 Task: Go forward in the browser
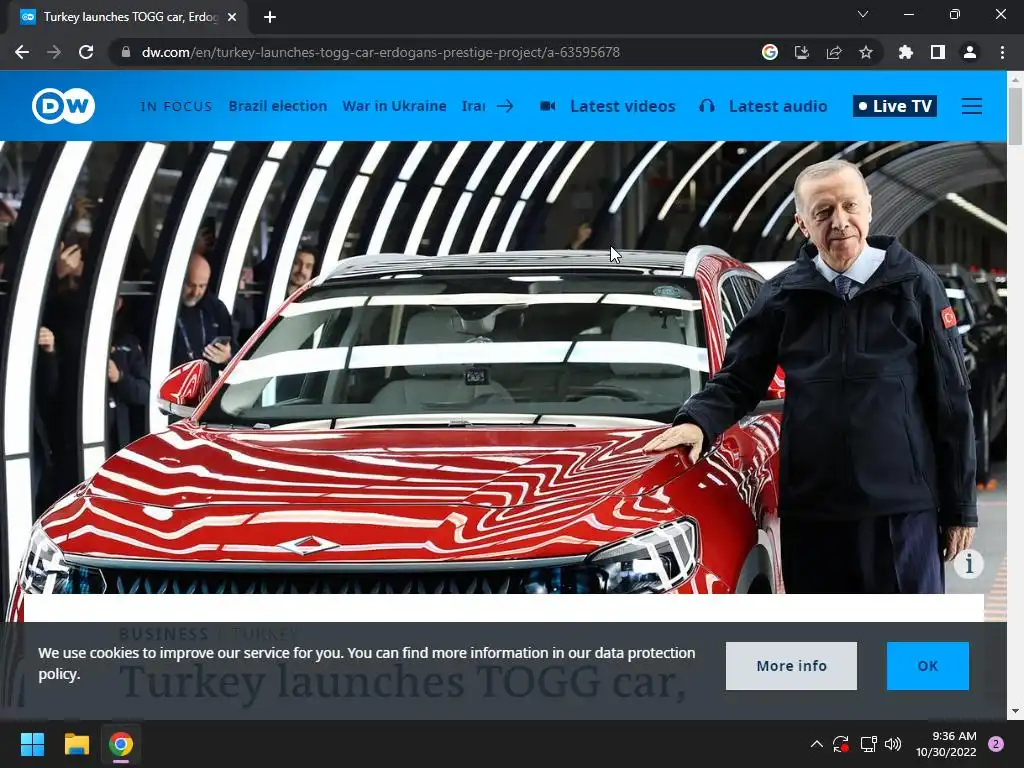54,52
